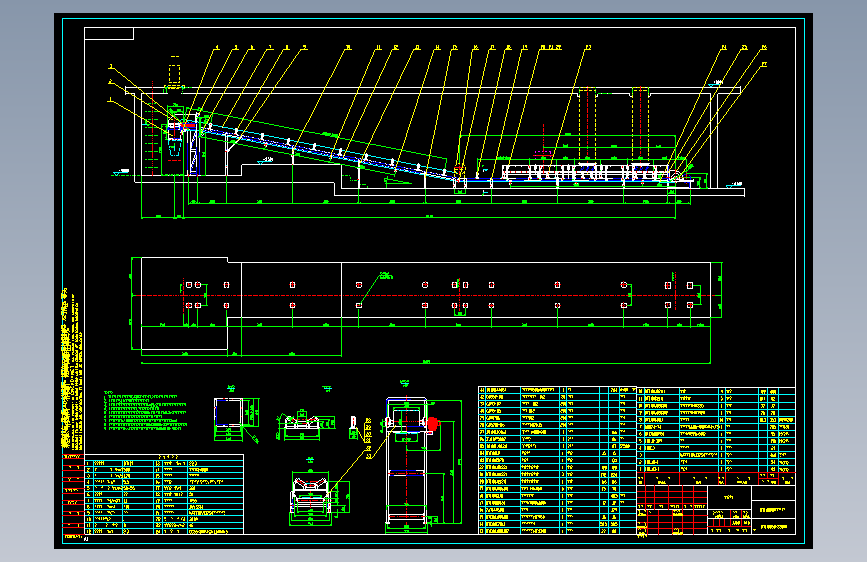Select the yellow vertical text along the left border
The image size is (867, 562).
(72, 371)
